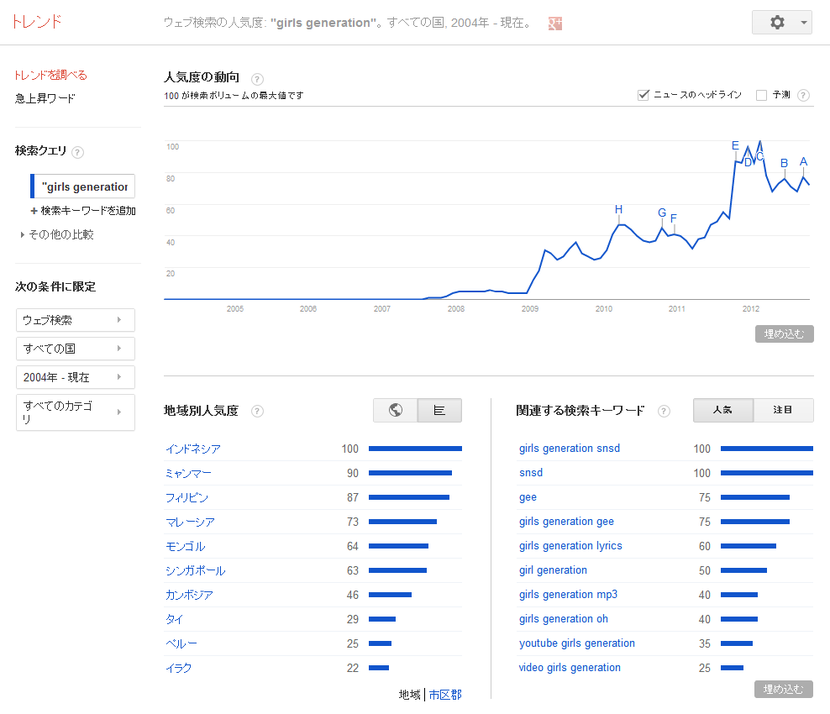Image resolution: width=830 pixels, height=714 pixels.
Task: Open help icon beside 関連する検索キーワード
Action: [x=664, y=411]
